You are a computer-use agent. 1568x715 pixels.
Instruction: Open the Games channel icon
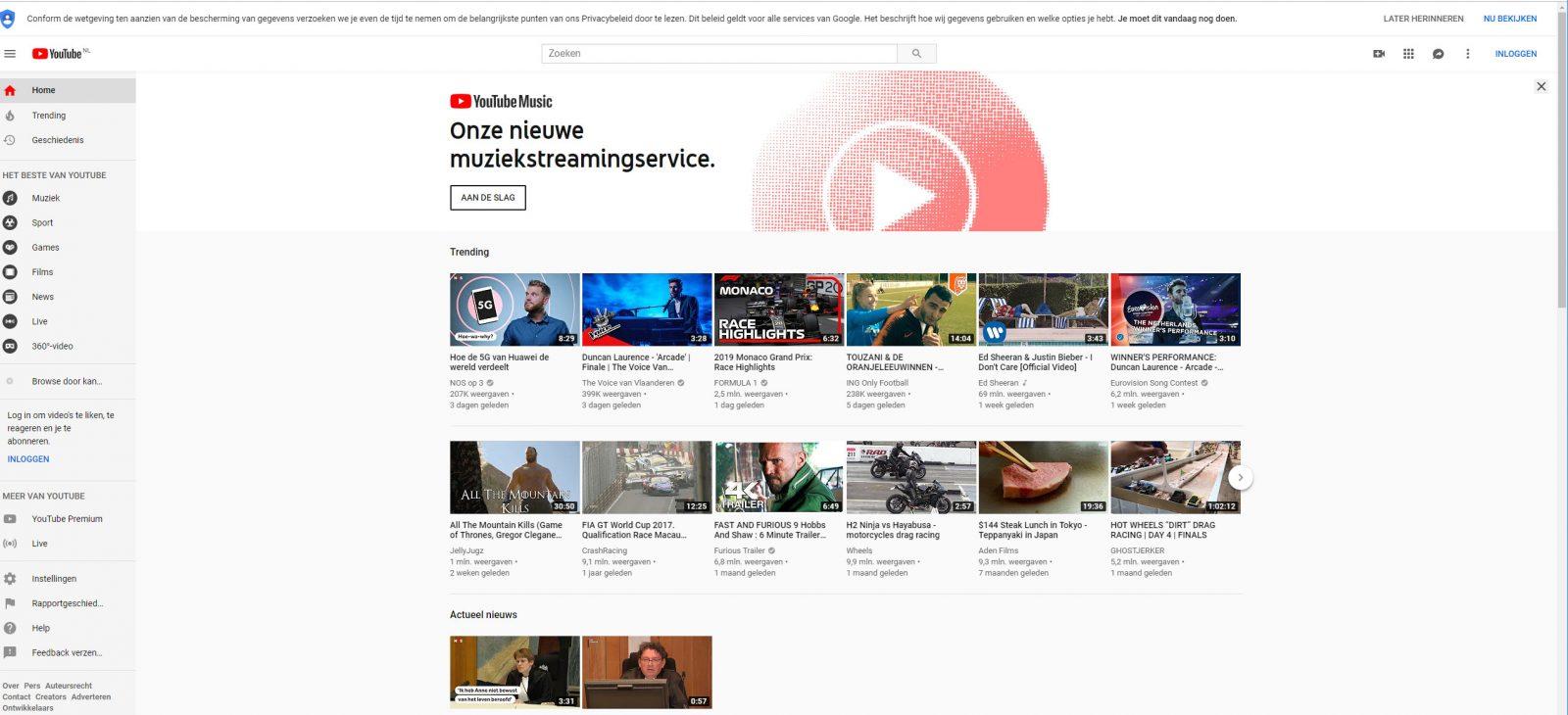click(x=10, y=247)
